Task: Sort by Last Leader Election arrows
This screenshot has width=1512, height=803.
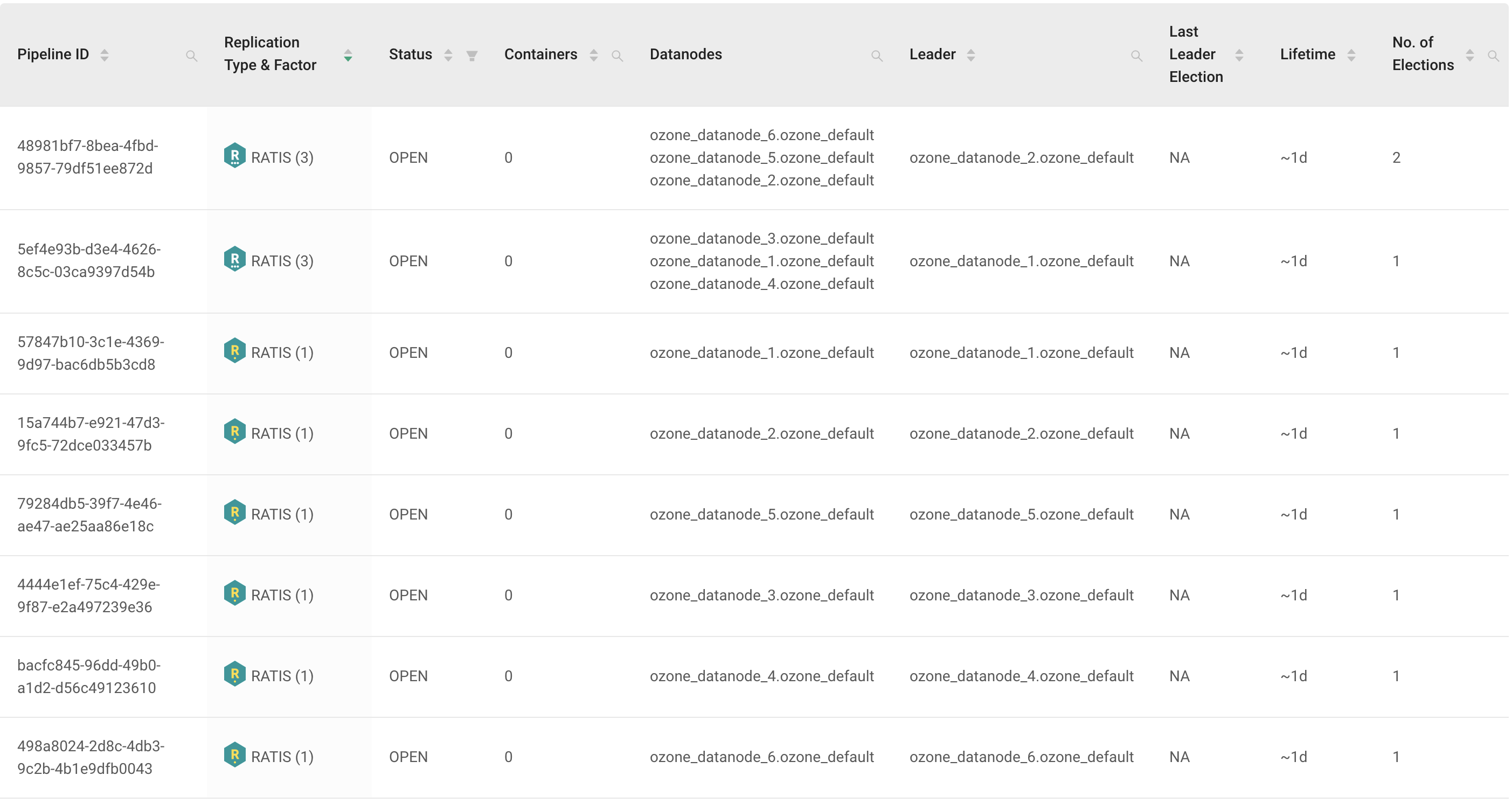Action: 1239,55
